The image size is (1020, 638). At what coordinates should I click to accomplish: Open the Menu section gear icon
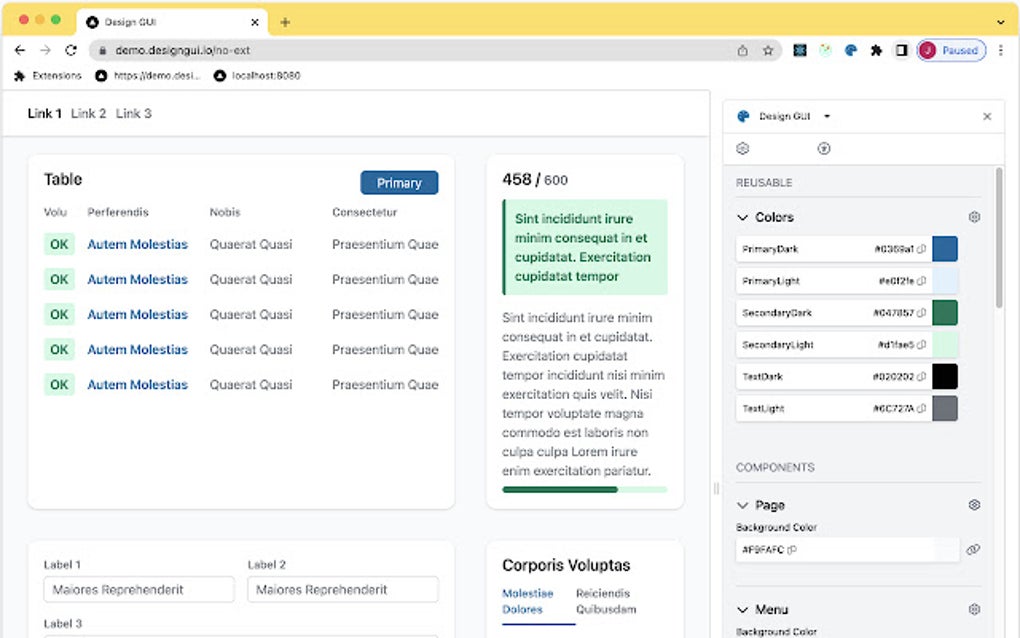974,609
